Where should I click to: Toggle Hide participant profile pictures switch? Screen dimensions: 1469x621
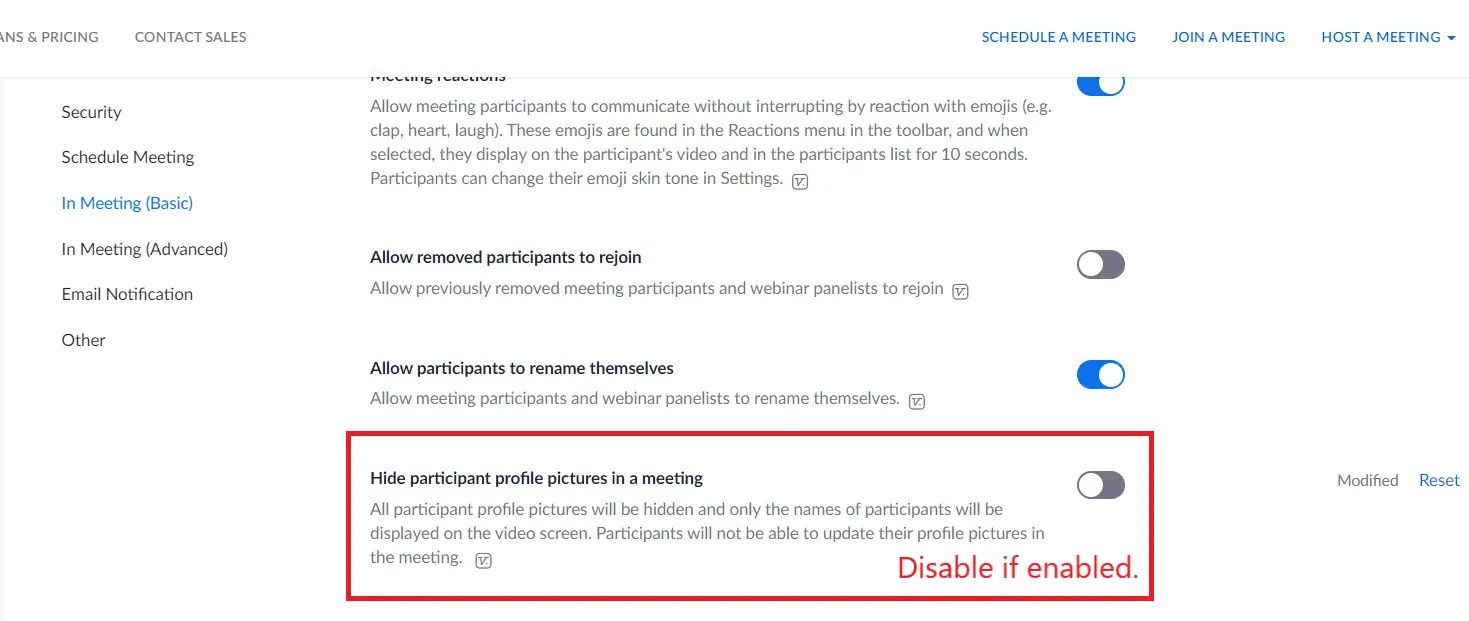[1100, 485]
